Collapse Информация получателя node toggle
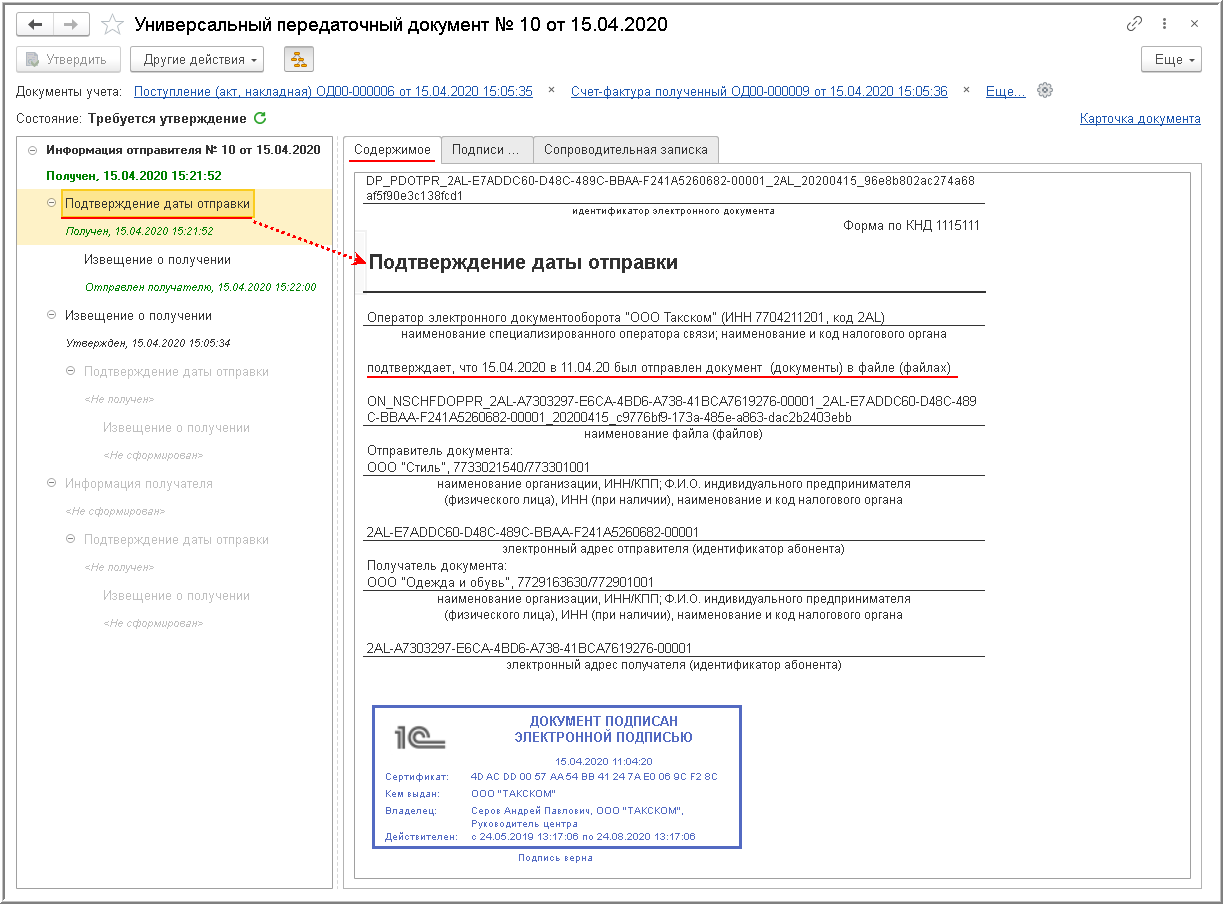This screenshot has height=904, width=1223. click(52, 483)
